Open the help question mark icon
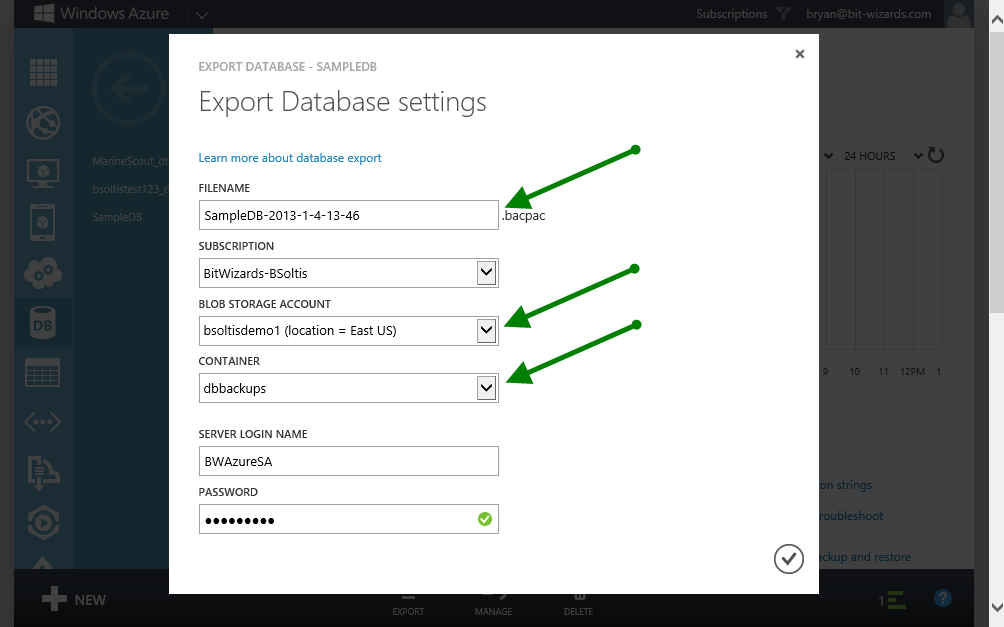 click(x=943, y=599)
